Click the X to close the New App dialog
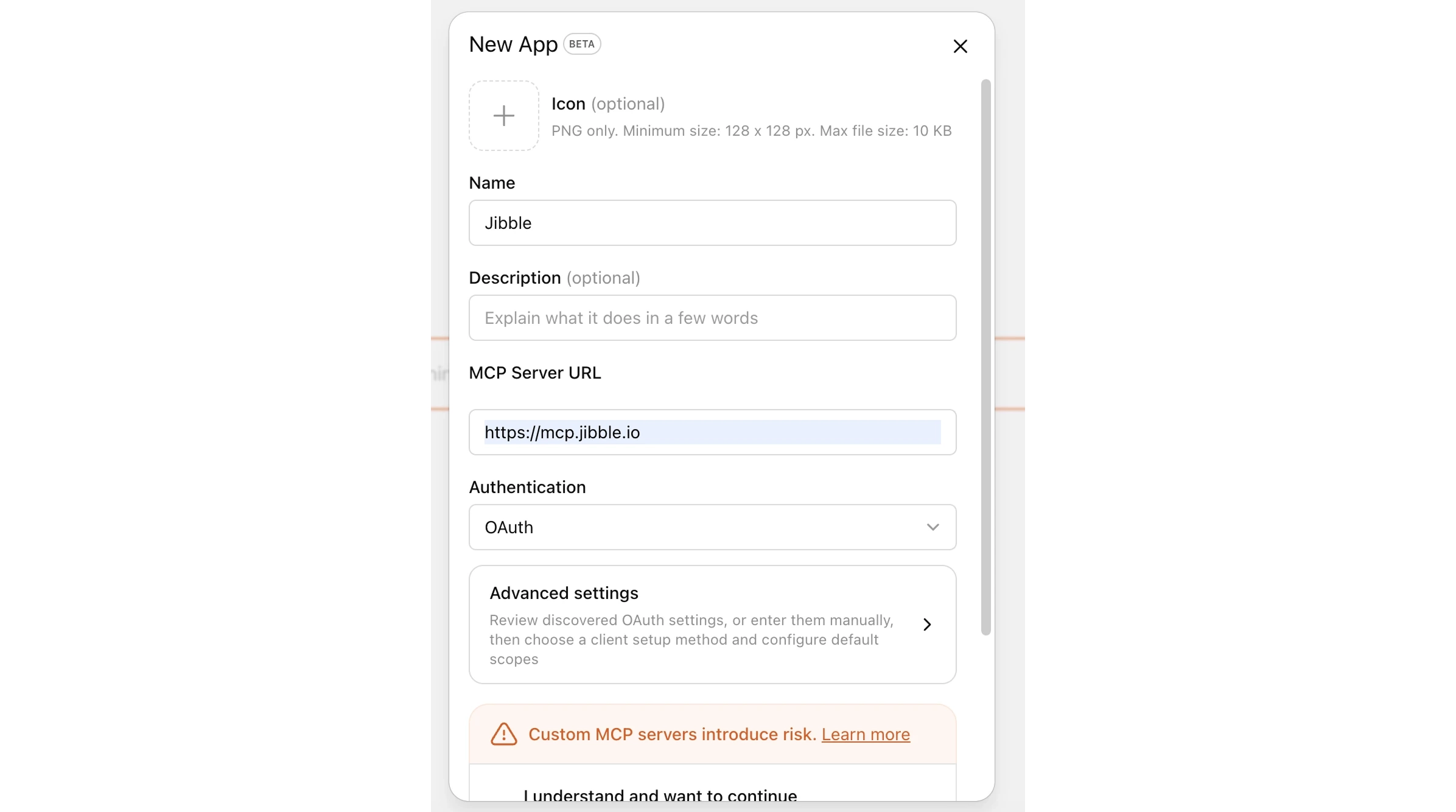 coord(960,46)
